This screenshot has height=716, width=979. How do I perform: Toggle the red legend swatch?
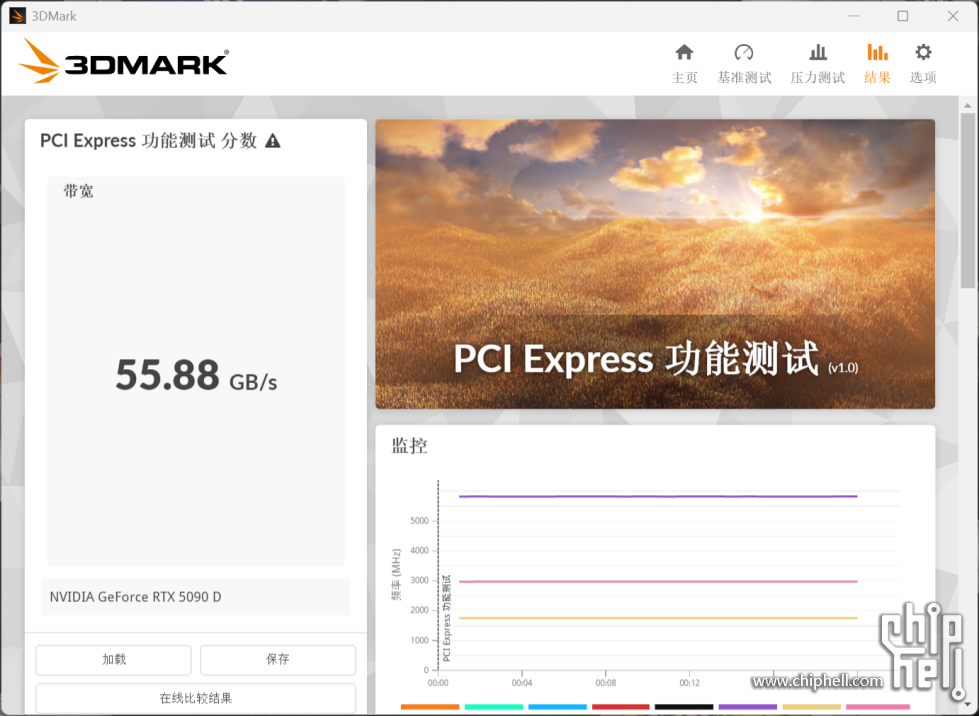tap(621, 707)
